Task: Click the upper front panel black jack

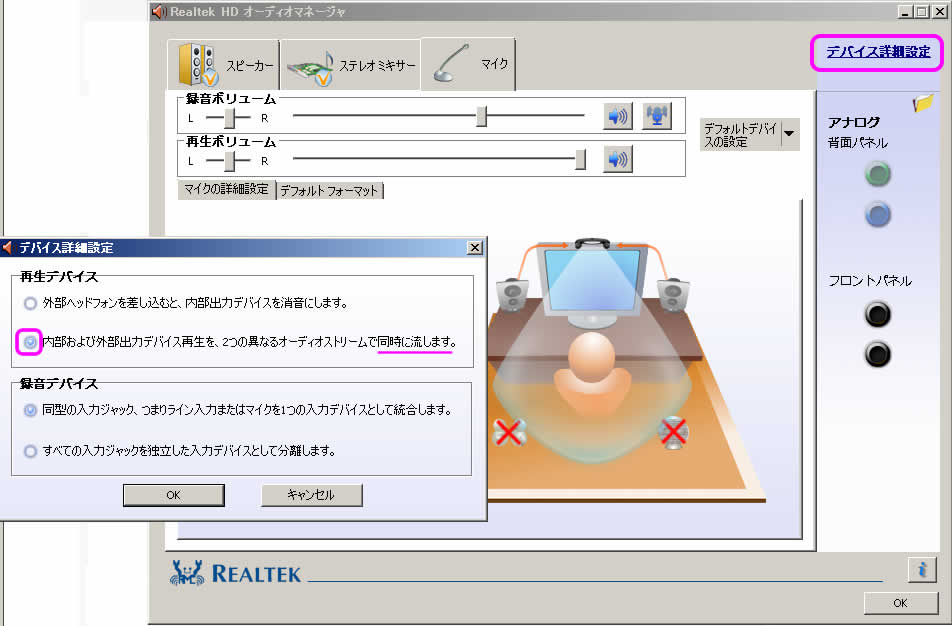Action: click(x=877, y=315)
